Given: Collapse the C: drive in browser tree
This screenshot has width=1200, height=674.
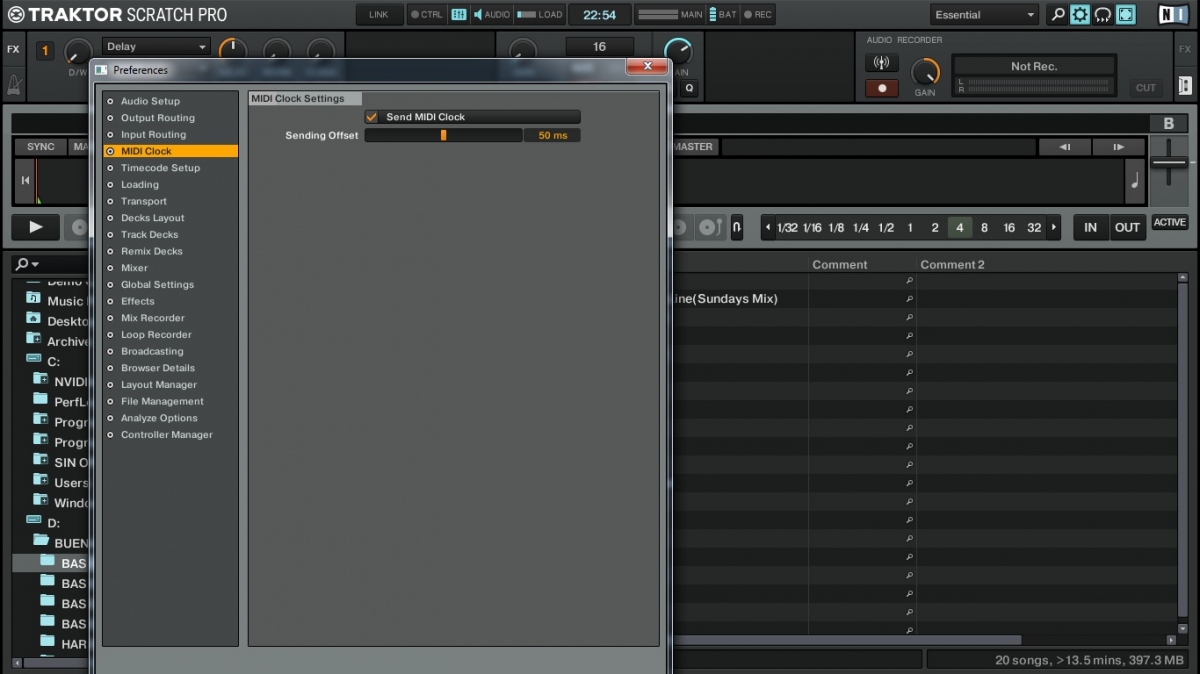Looking at the screenshot, I should (x=33, y=359).
